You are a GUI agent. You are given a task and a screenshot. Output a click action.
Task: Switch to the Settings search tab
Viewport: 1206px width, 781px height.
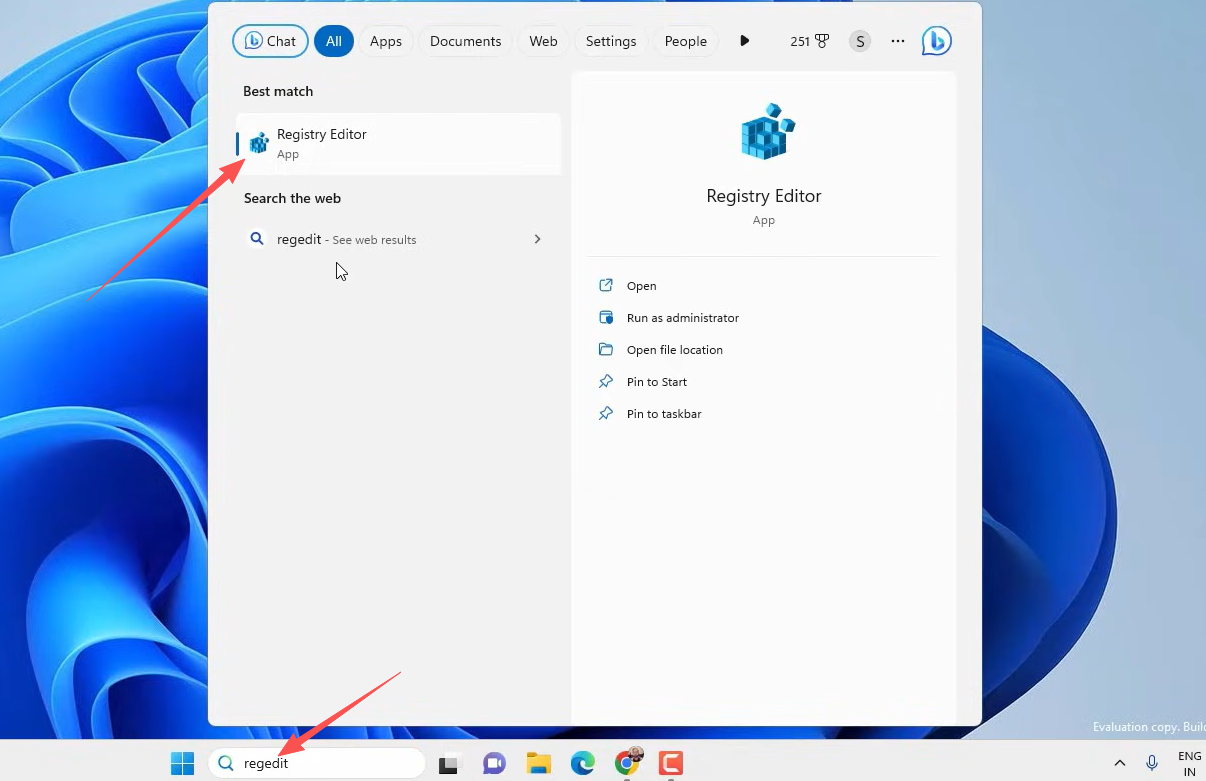pos(610,41)
